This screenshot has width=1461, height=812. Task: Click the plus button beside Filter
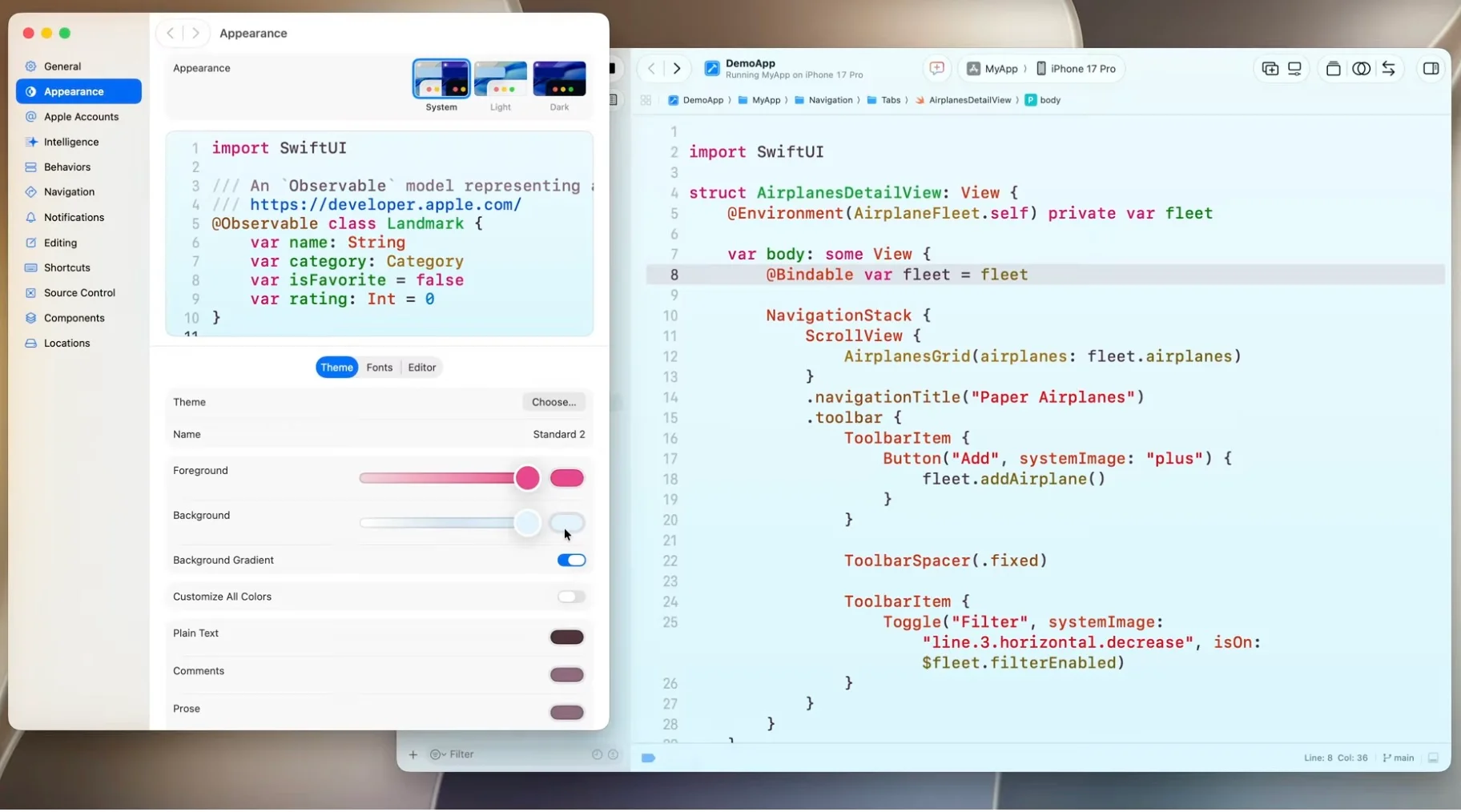413,755
